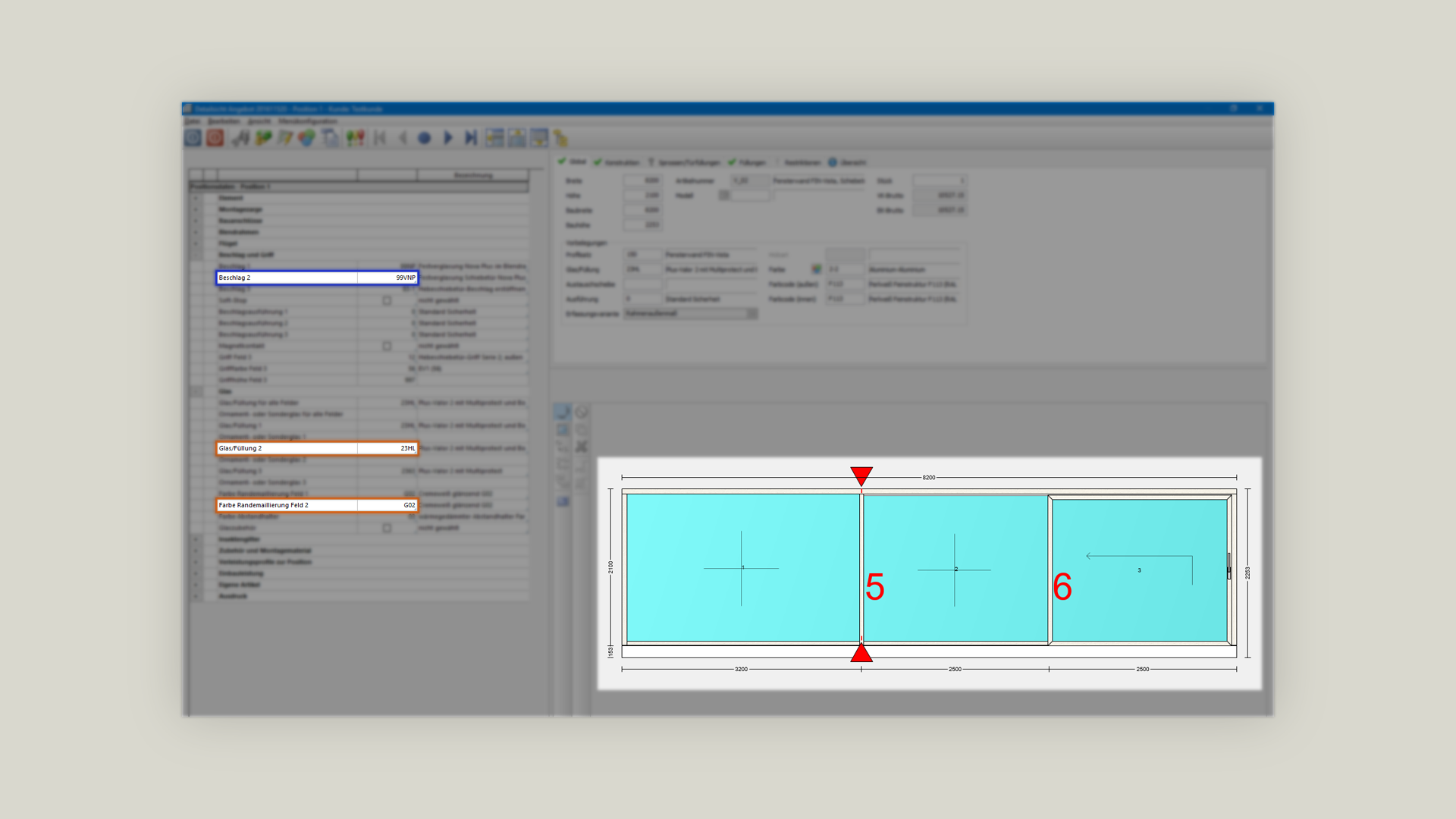Click the blue circle toolbar icon

425,138
